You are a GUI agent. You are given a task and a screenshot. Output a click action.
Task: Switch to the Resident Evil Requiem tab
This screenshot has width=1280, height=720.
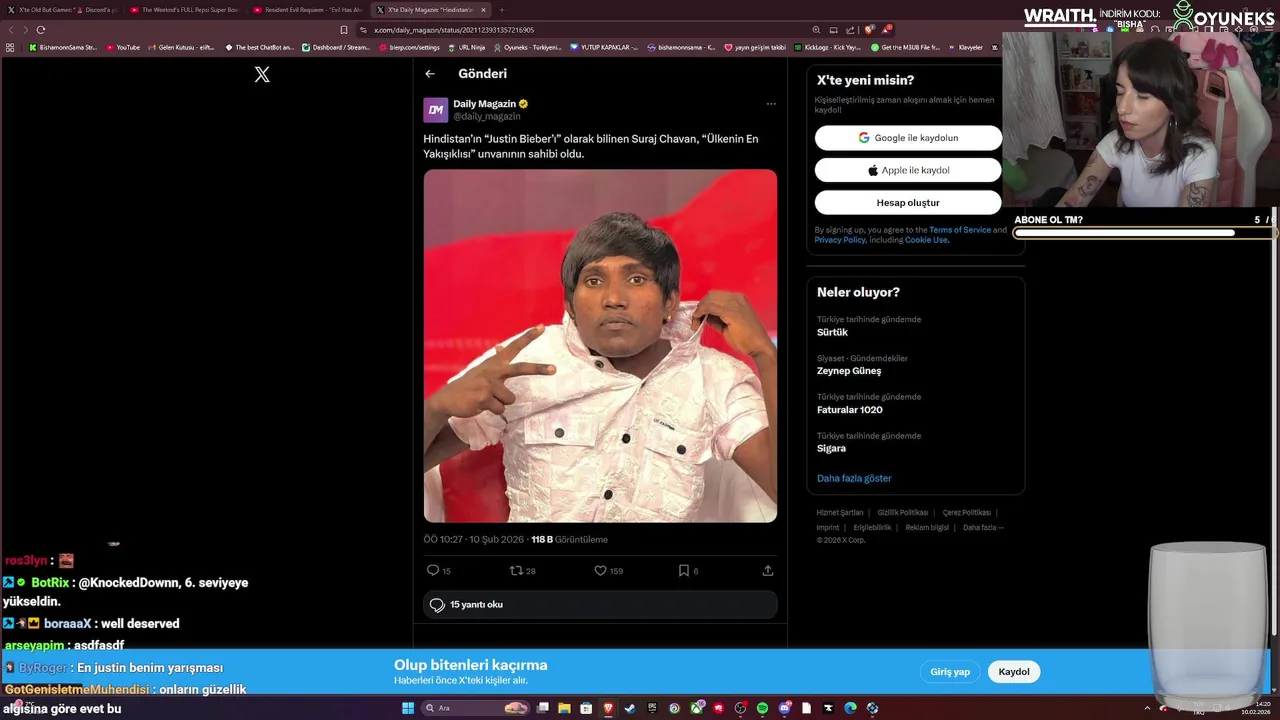click(308, 10)
